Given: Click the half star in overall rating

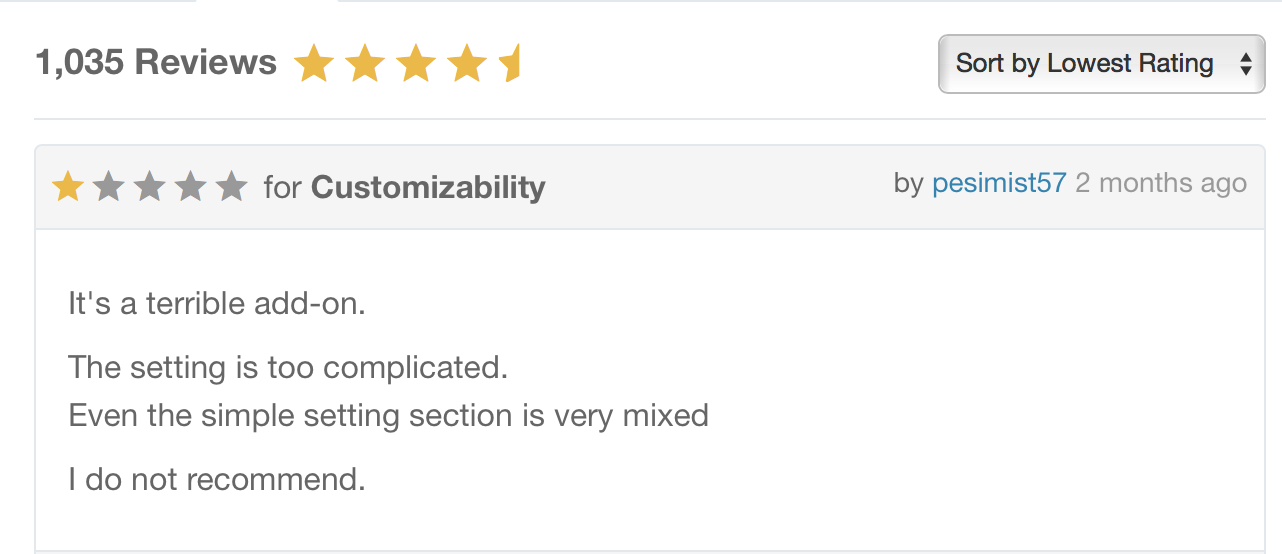Looking at the screenshot, I should click(x=510, y=64).
